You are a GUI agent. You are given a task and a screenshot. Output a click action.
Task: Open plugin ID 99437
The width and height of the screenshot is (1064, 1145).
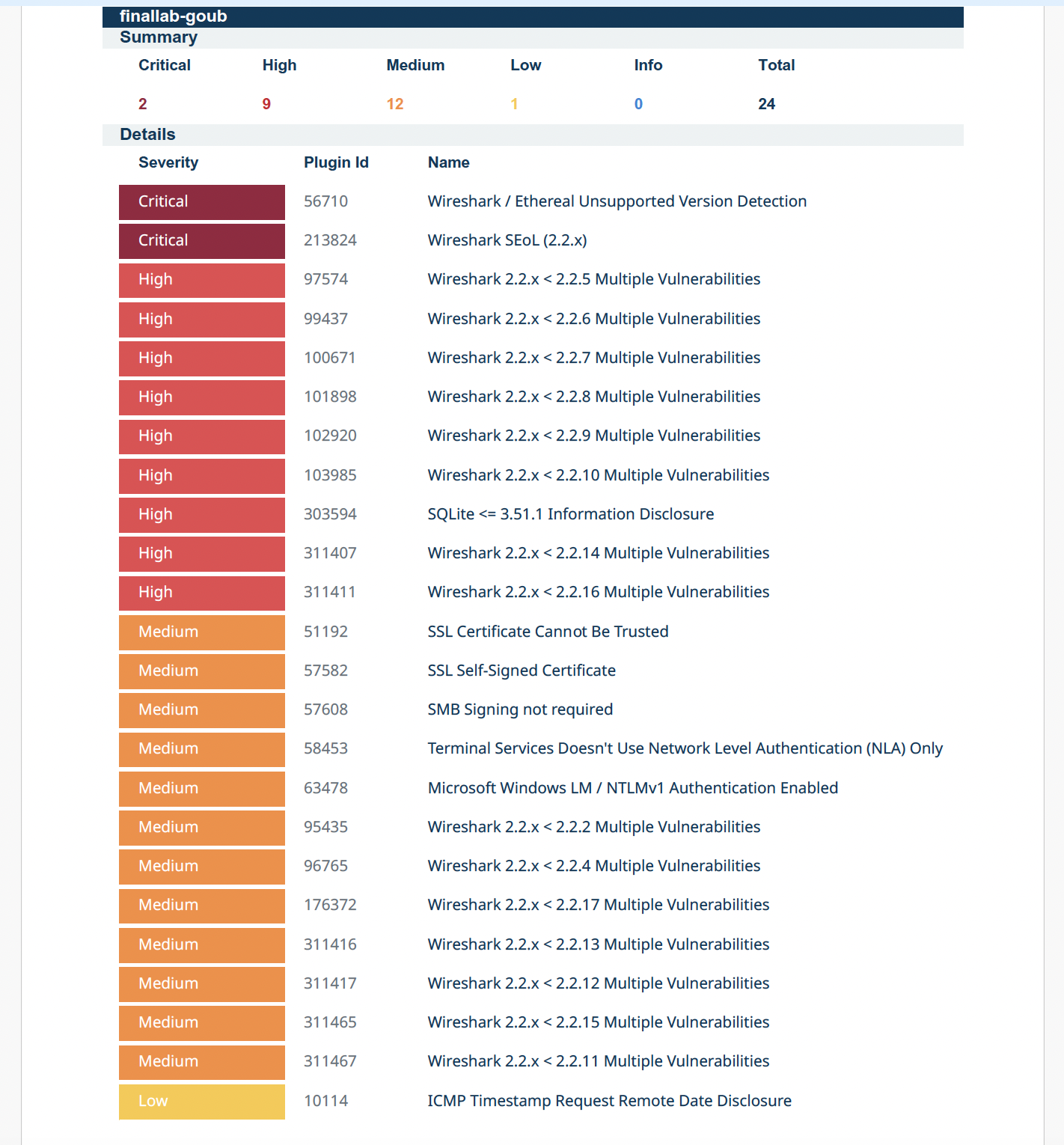coord(326,319)
